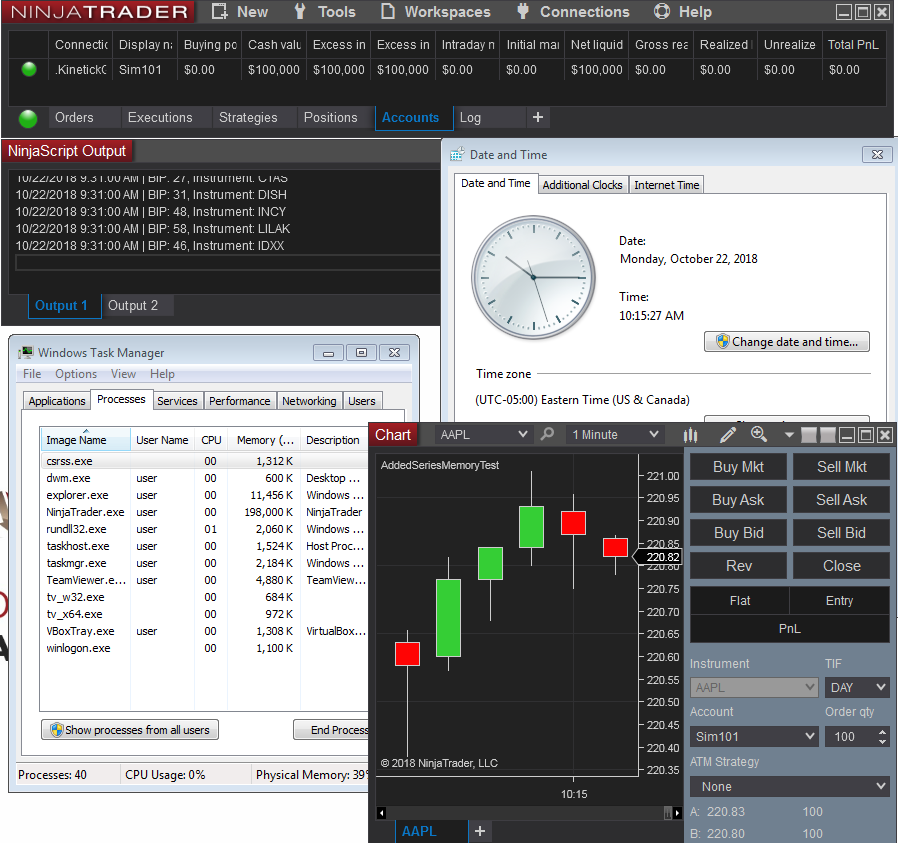
Task: Select the NinjaTrader.exe process row
Action: coord(204,512)
